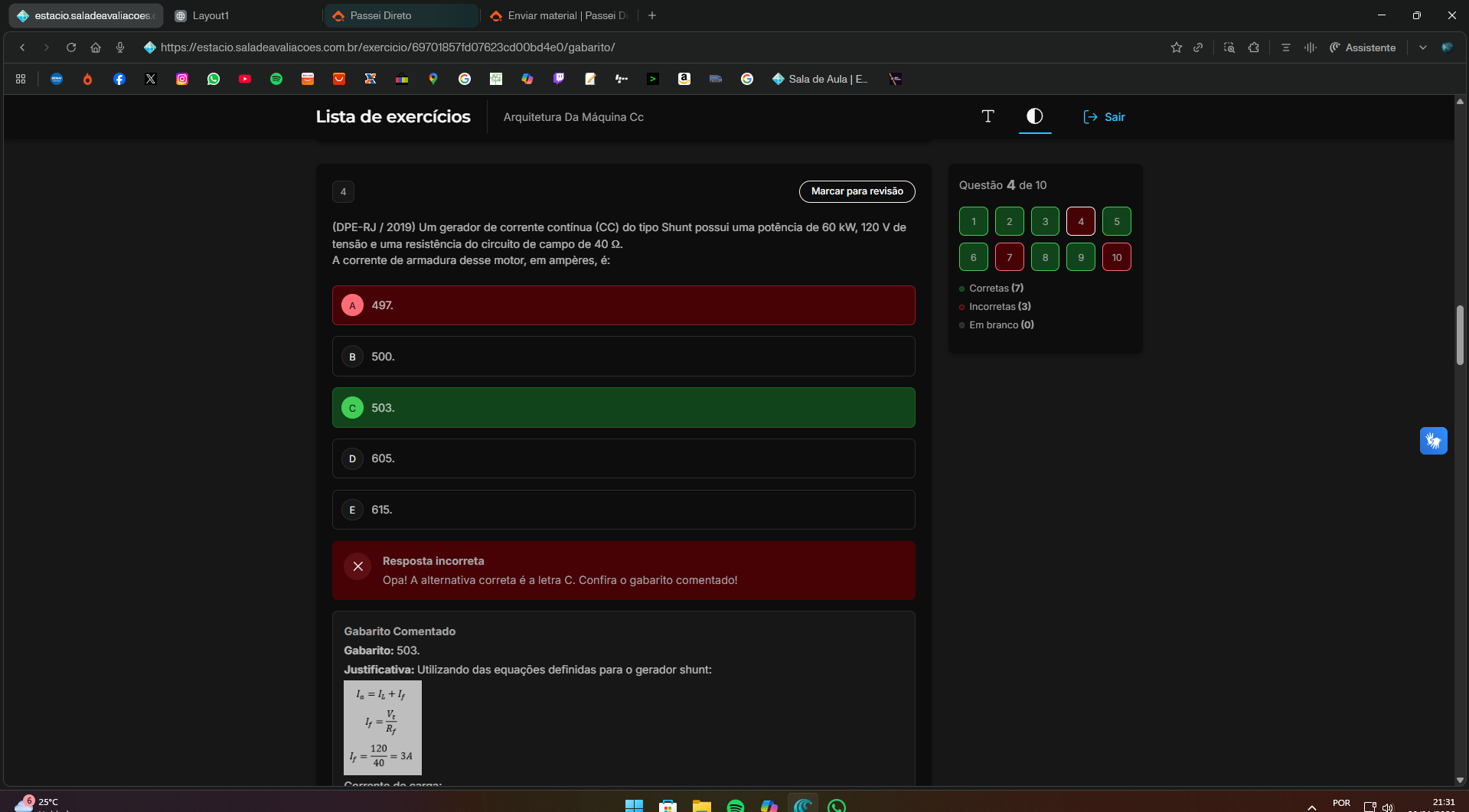Screen dimensions: 1469x812
Task: Click the text size T icon
Action: coord(987,116)
